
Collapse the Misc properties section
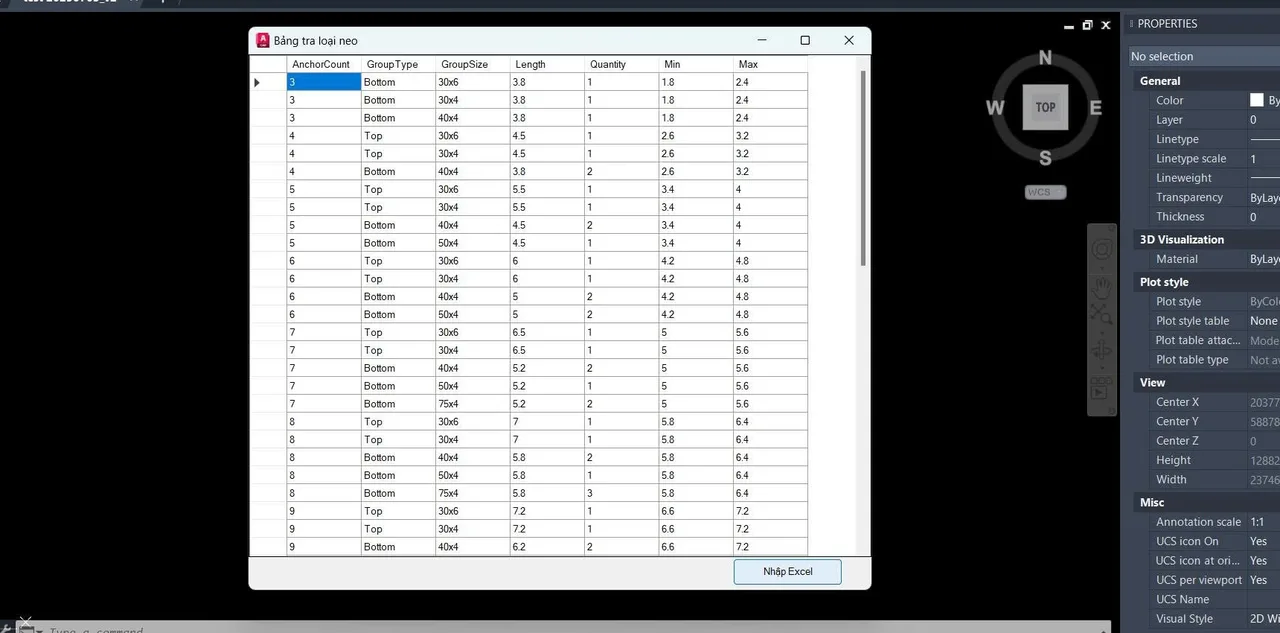(x=1152, y=502)
